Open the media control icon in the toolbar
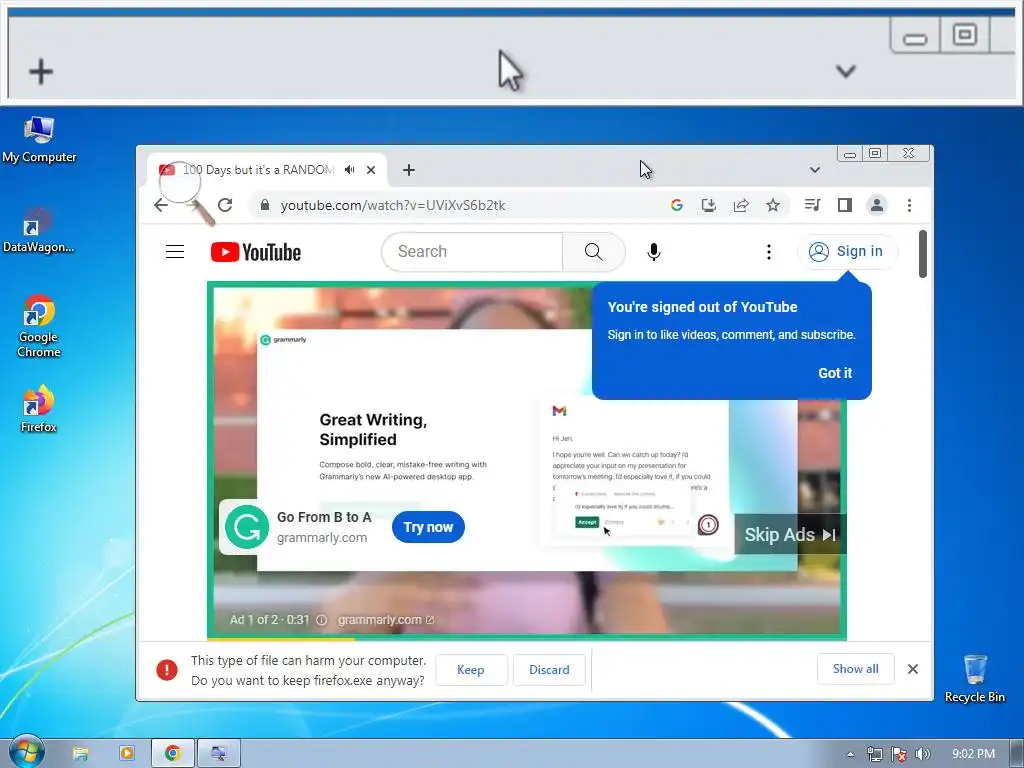Viewport: 1024px width, 768px height. point(812,205)
